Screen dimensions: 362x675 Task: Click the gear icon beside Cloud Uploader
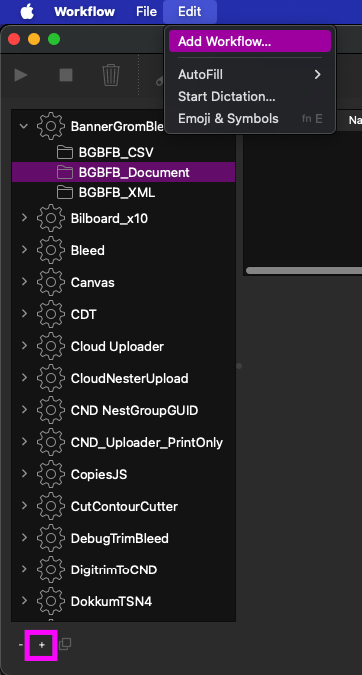(x=51, y=347)
